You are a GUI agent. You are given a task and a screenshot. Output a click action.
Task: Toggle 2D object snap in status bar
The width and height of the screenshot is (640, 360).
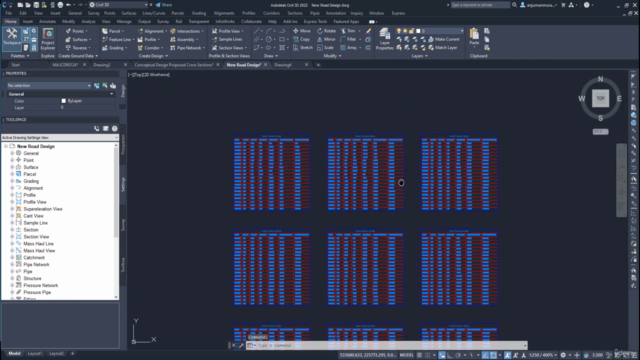(x=493, y=355)
